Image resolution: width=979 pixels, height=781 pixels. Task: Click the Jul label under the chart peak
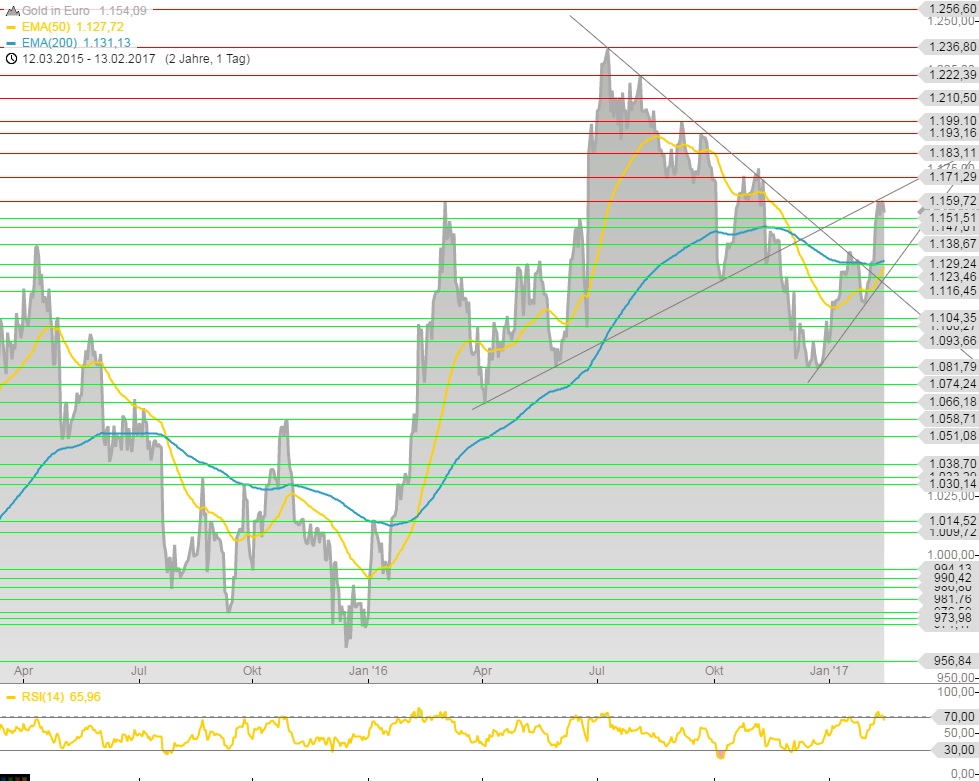pos(598,642)
